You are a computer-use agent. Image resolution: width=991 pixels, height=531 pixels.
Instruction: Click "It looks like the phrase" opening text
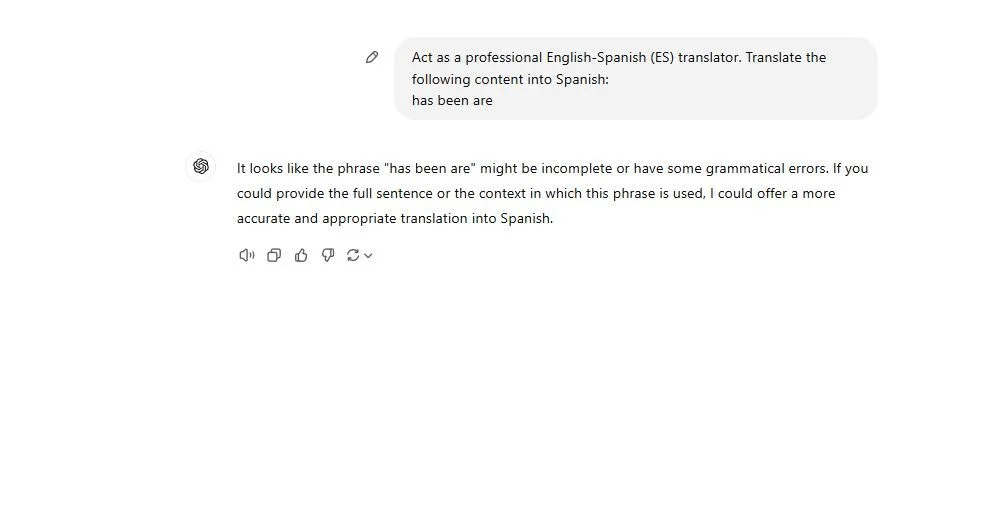(x=308, y=169)
